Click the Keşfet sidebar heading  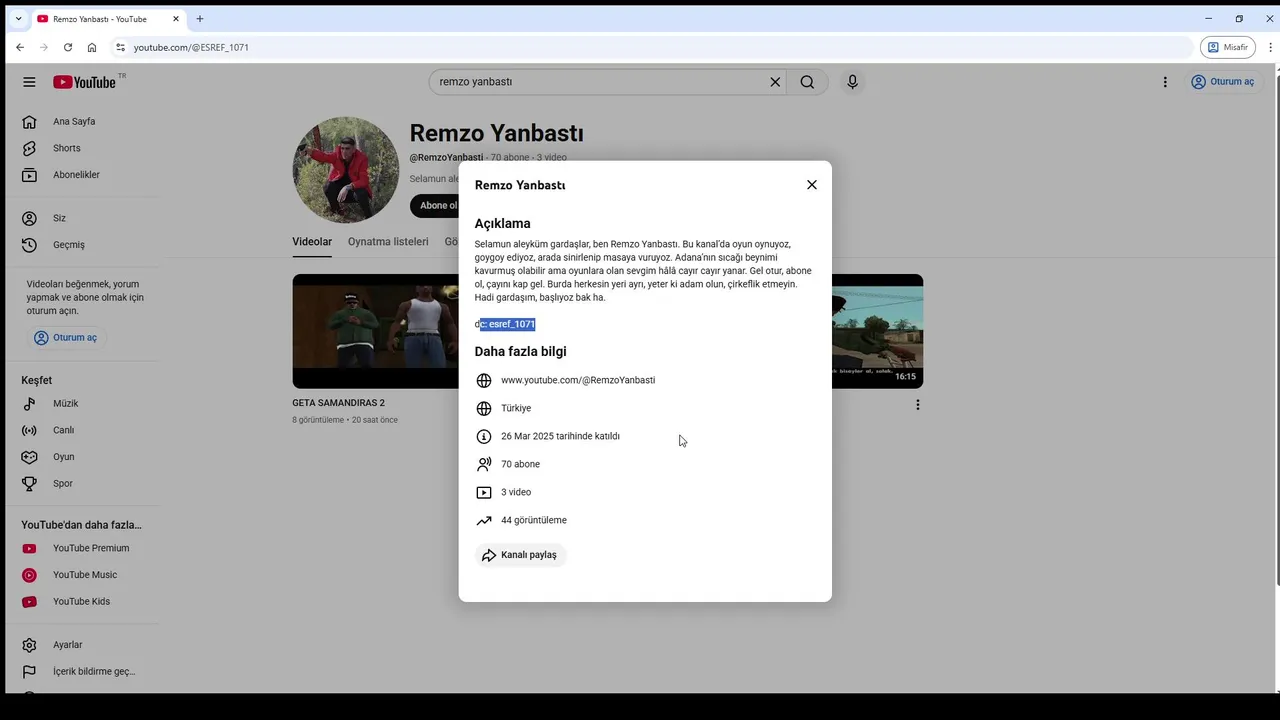[36, 380]
